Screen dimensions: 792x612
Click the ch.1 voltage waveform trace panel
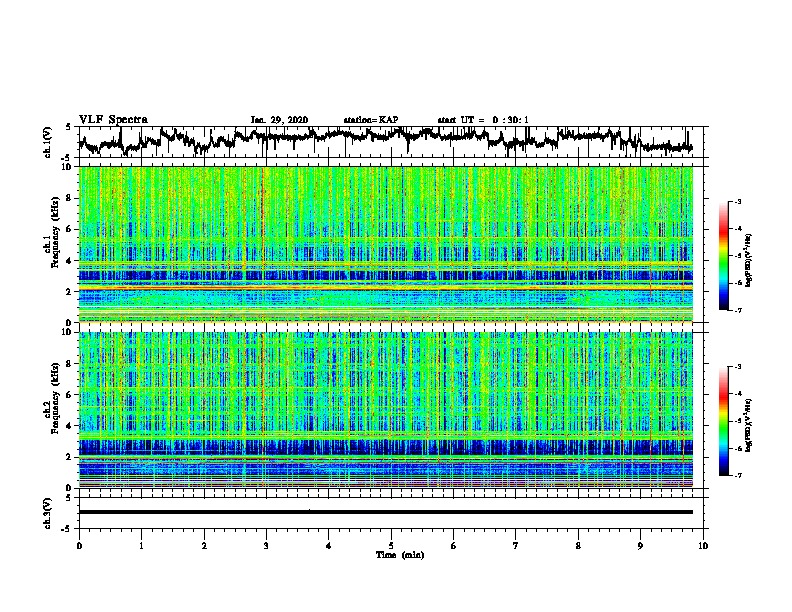coord(391,142)
